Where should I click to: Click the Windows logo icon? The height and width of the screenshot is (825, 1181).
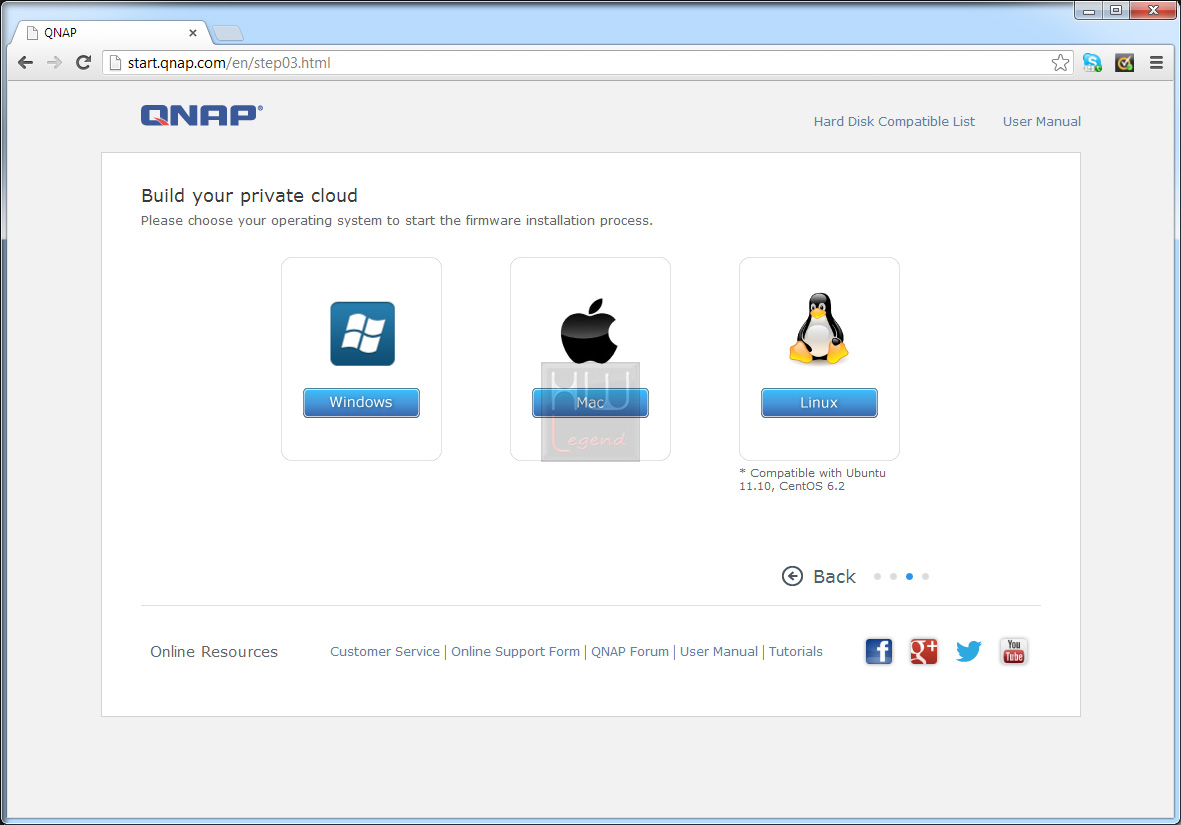tap(362, 334)
